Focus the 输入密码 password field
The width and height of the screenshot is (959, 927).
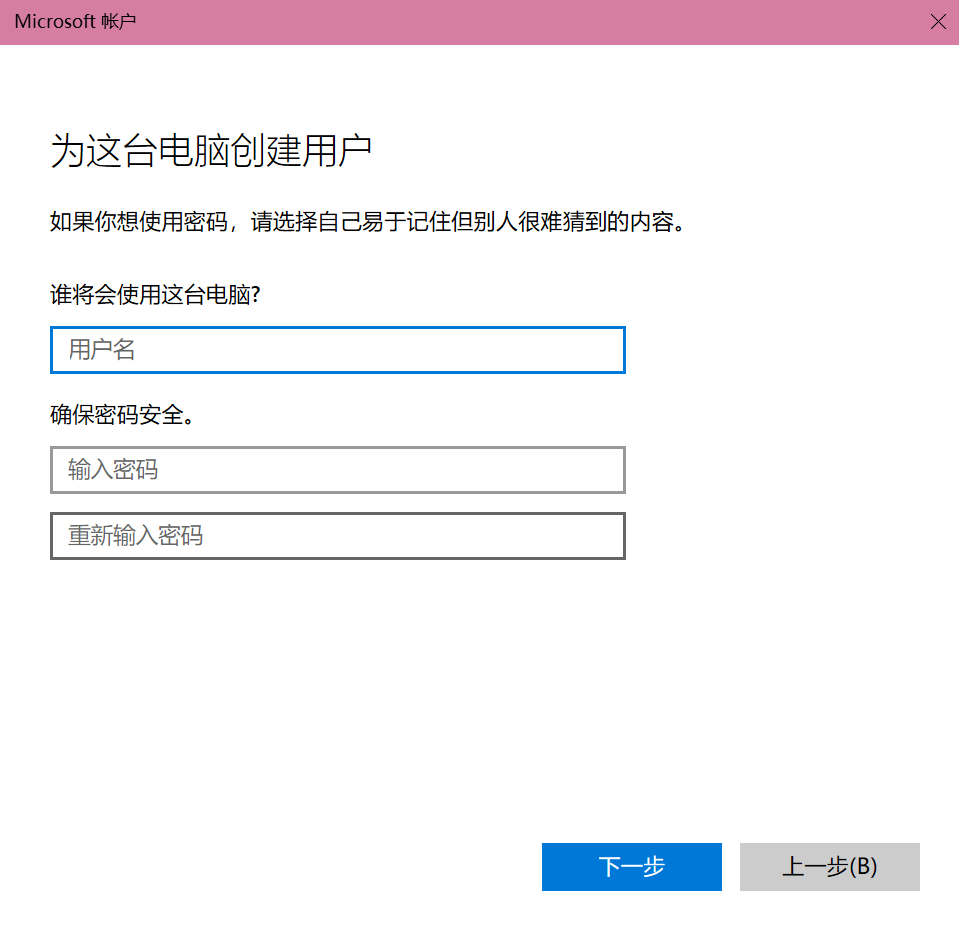[x=338, y=470]
